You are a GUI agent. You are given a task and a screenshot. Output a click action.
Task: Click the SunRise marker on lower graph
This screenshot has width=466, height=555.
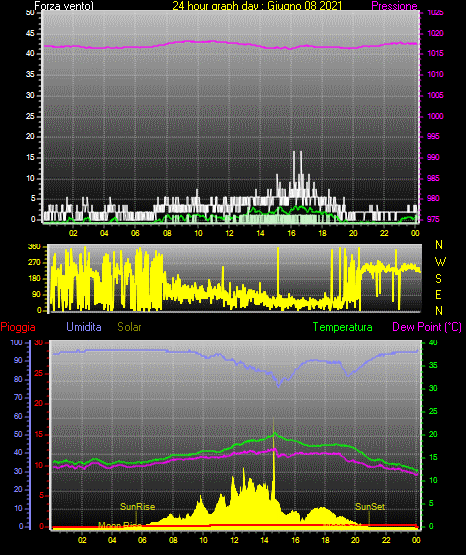137,507
